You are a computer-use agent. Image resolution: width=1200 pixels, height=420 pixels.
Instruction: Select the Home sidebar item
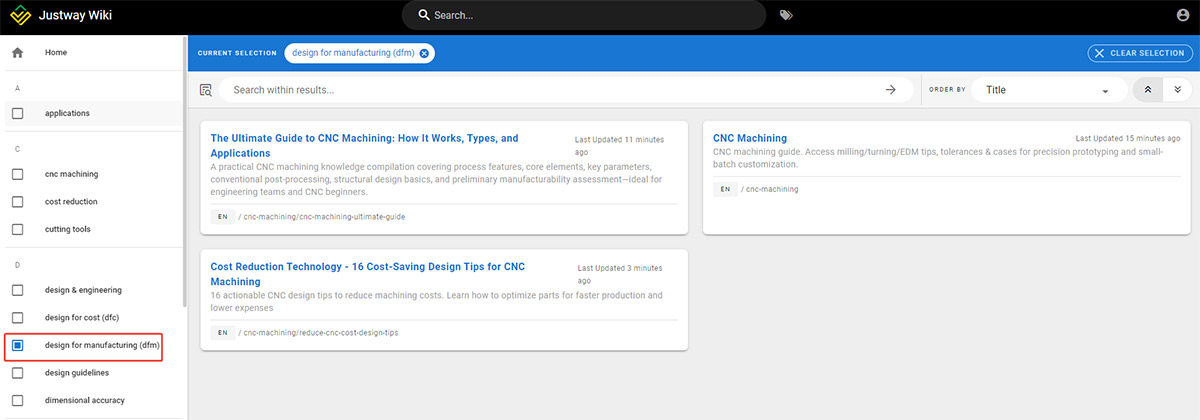coord(56,52)
